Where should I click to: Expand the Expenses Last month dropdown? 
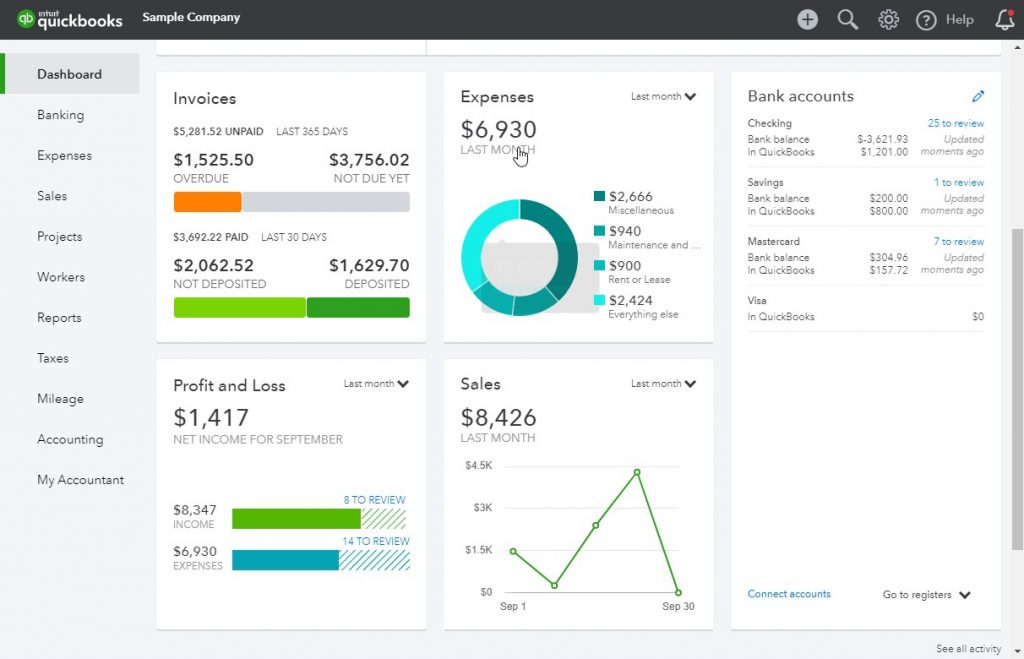(x=663, y=97)
